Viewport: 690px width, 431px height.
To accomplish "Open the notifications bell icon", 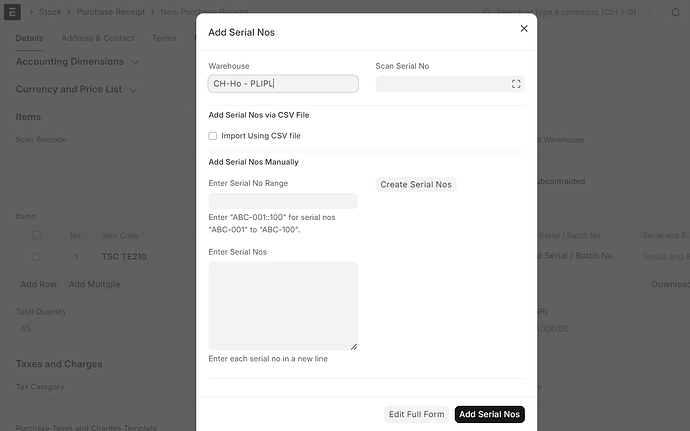I will pos(675,12).
